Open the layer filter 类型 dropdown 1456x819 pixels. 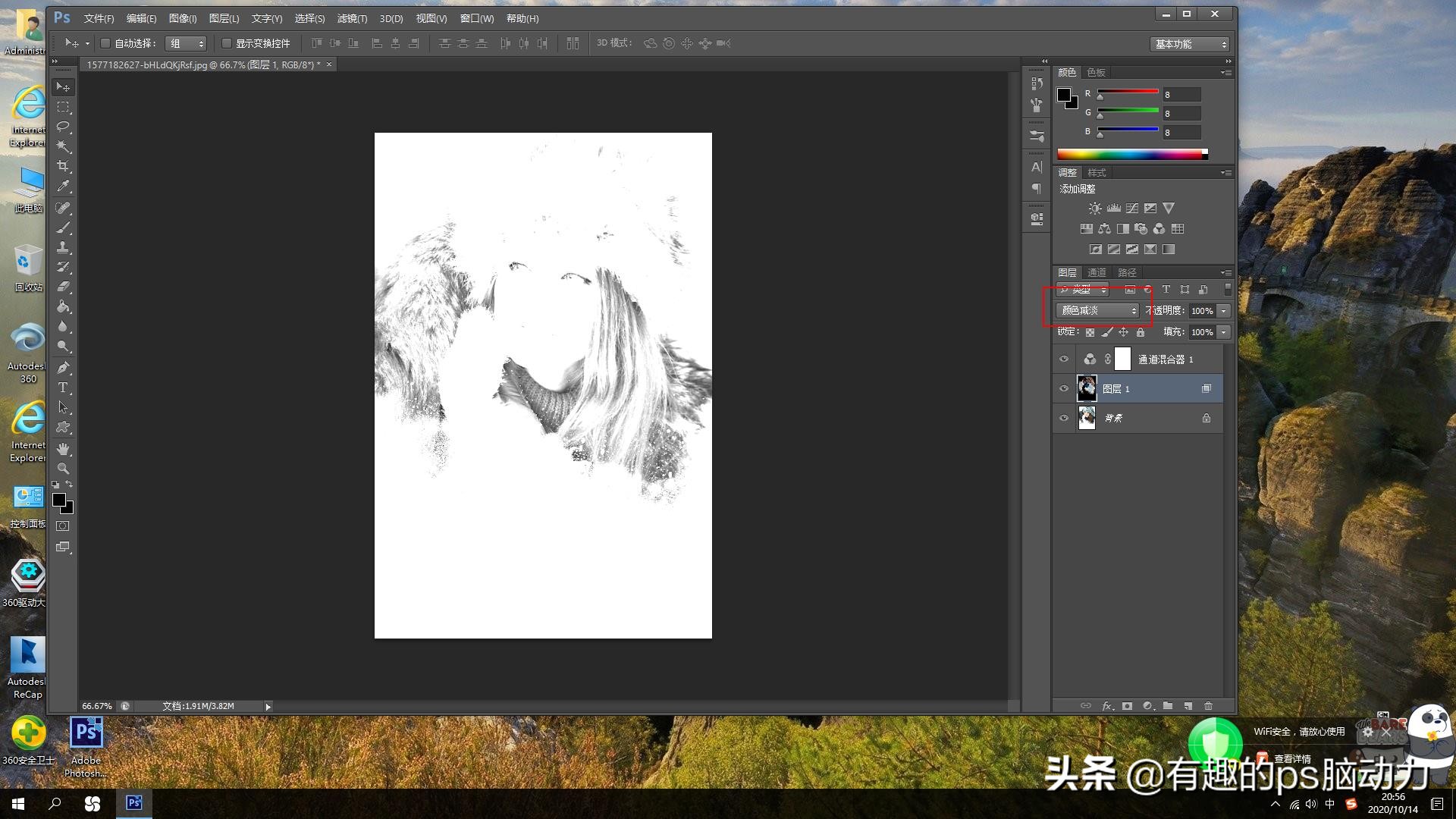(1083, 289)
